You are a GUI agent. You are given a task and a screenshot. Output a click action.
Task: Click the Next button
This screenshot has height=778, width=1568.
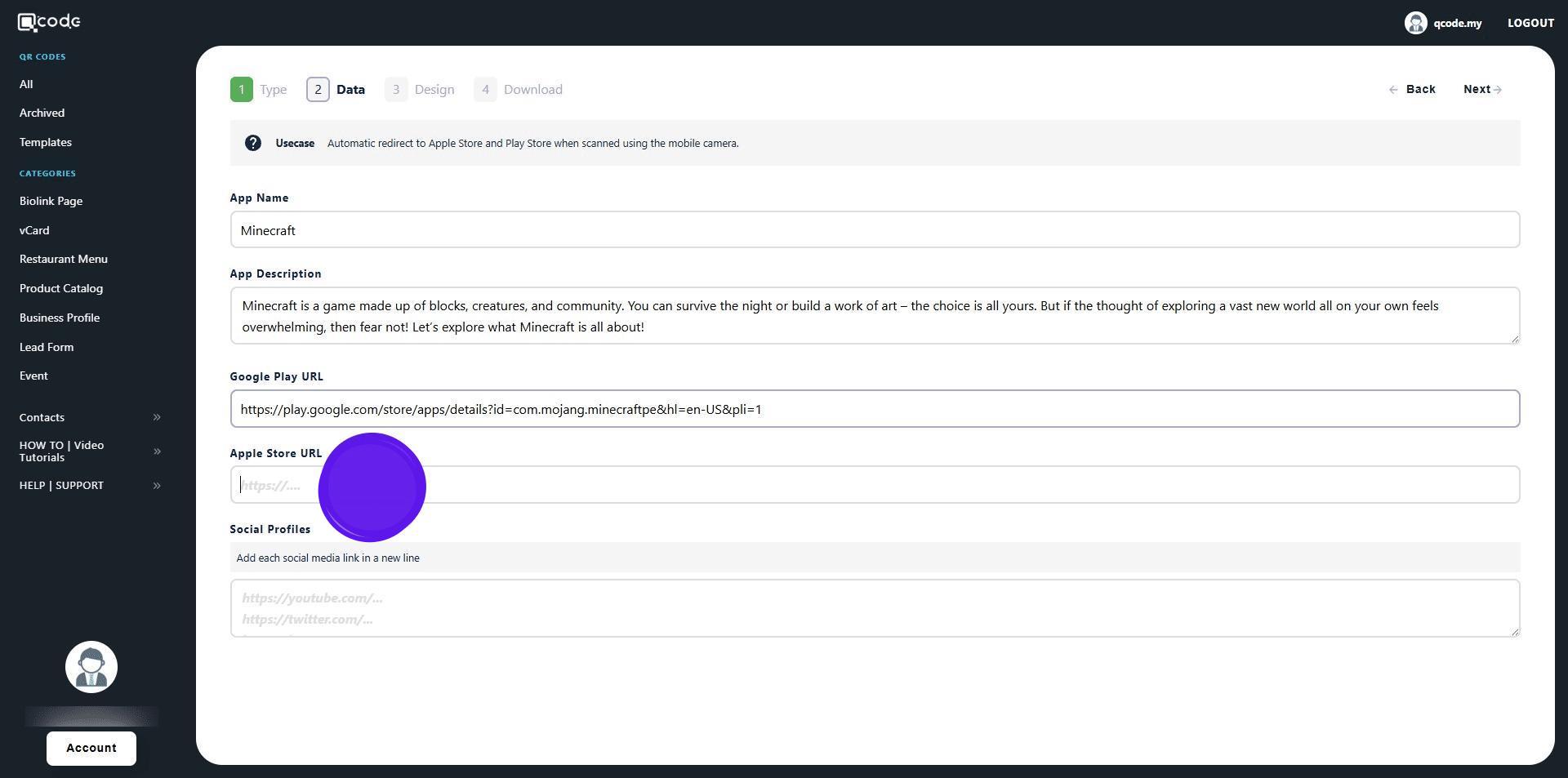(x=1481, y=90)
